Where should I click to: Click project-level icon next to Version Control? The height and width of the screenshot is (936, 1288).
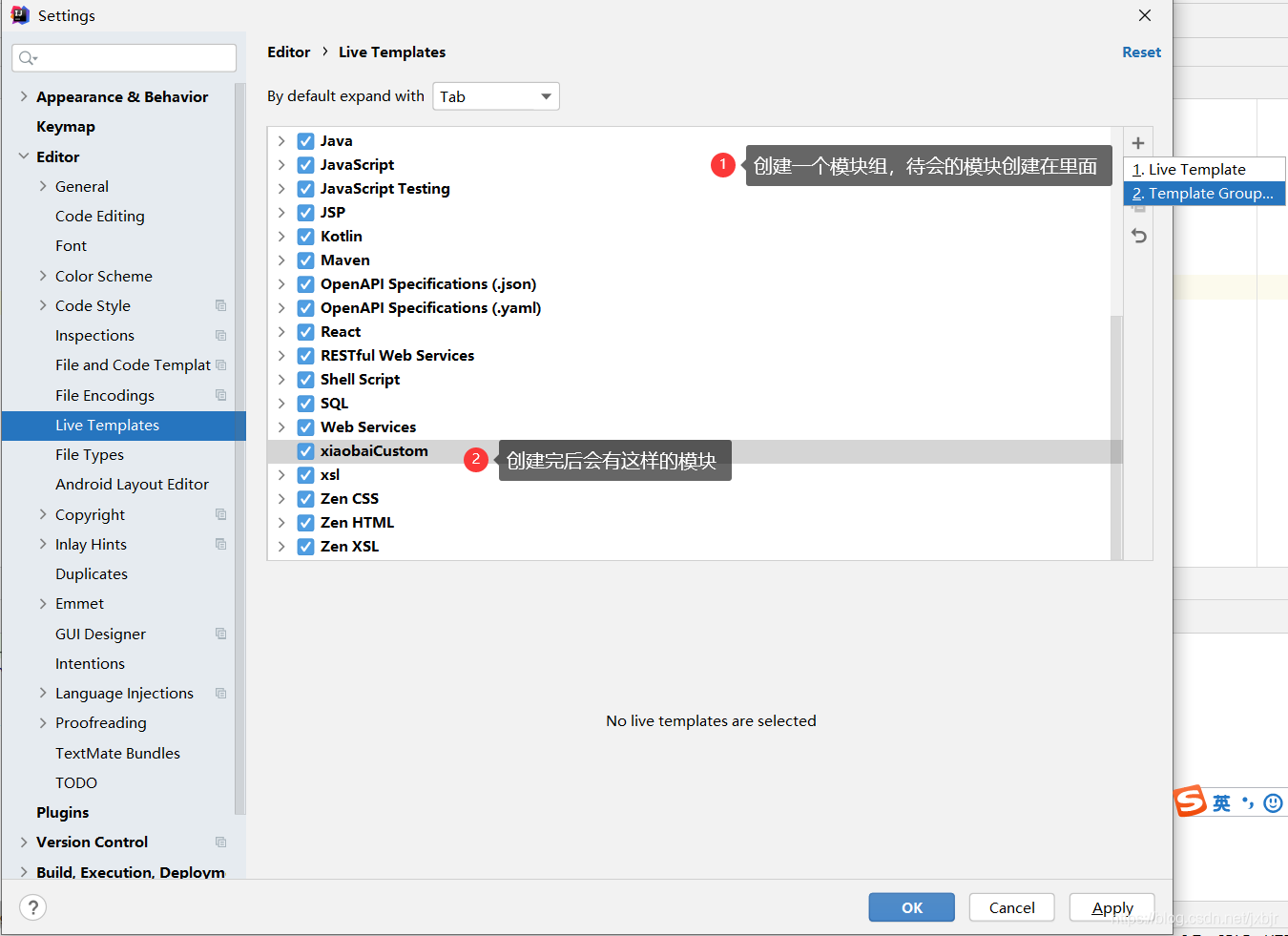pos(221,842)
